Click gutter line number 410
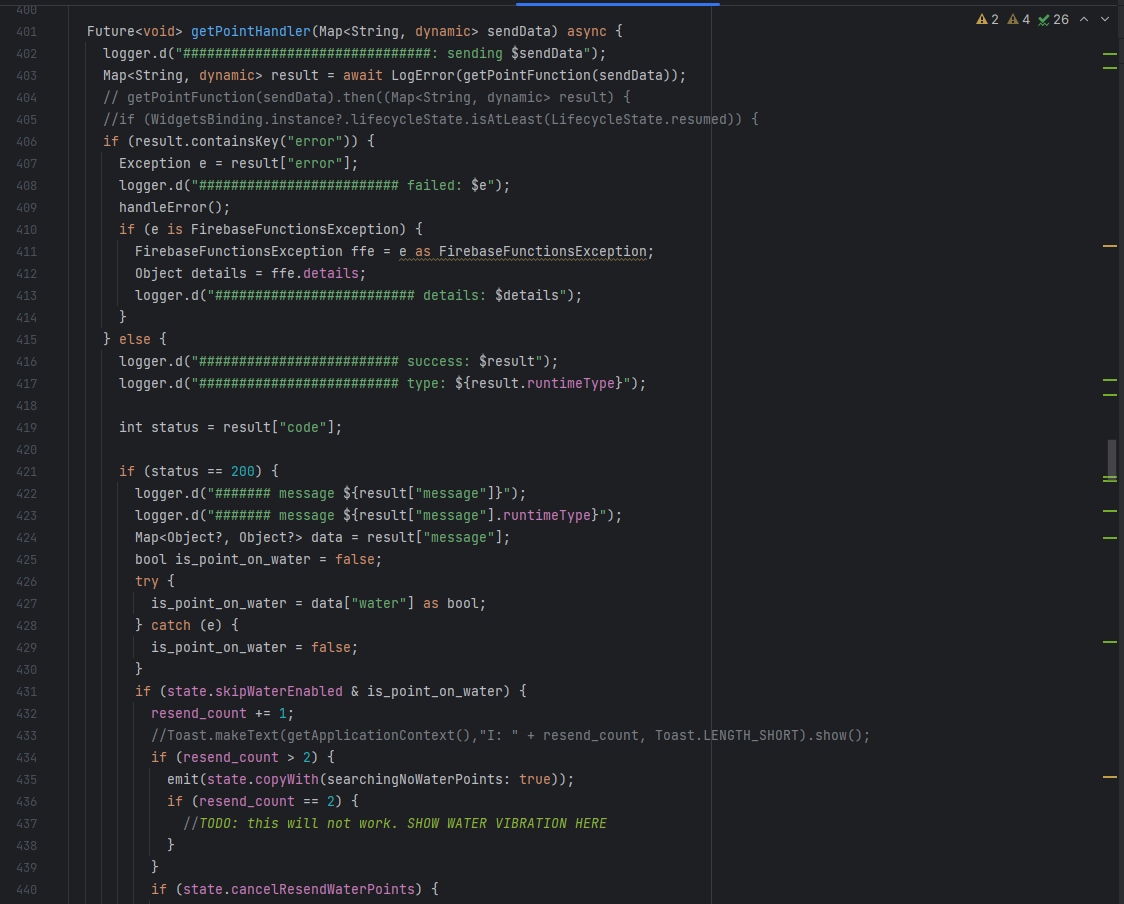The width and height of the screenshot is (1124, 904). click(x=27, y=229)
